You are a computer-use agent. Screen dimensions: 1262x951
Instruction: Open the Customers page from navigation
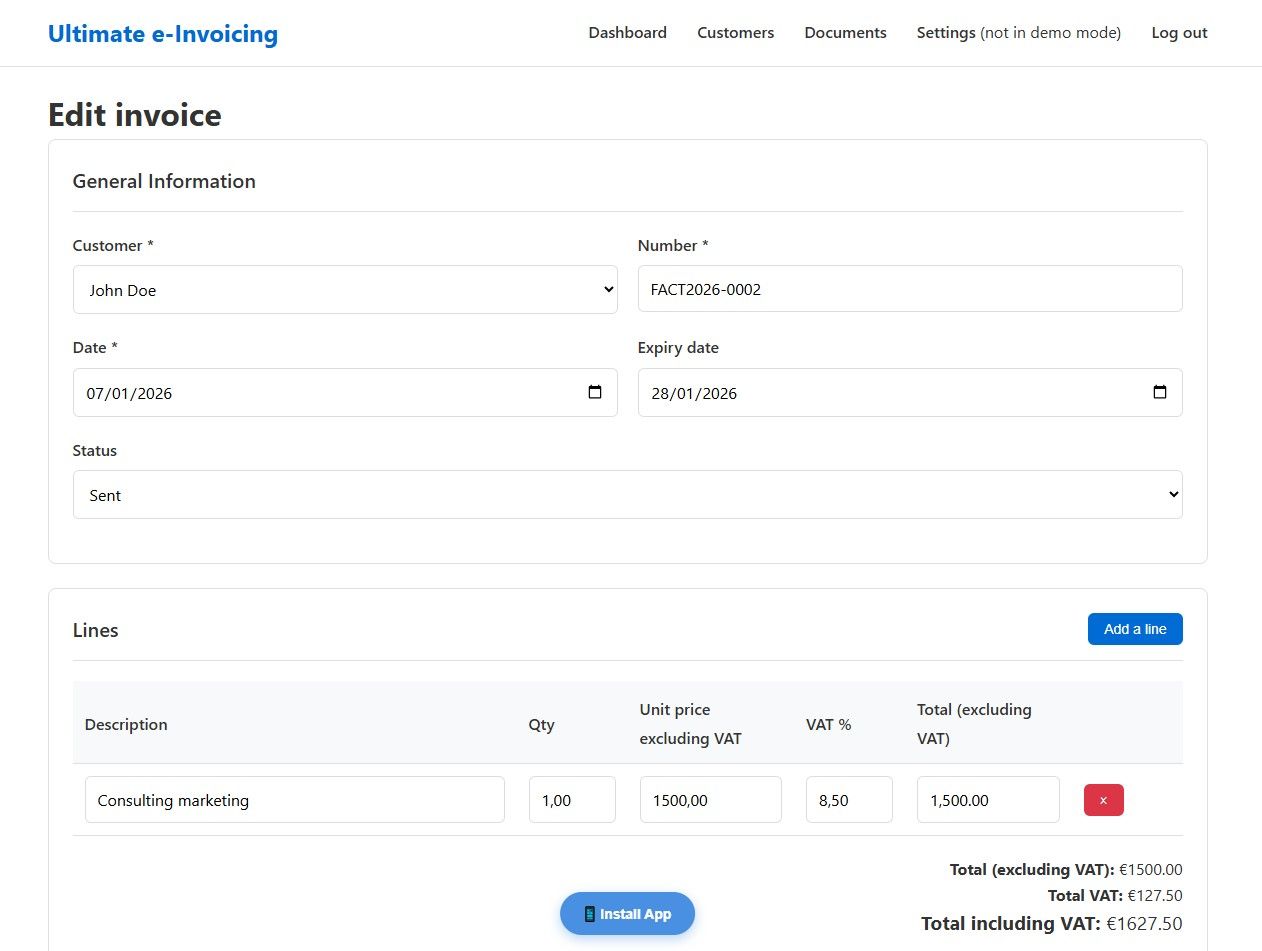(735, 33)
